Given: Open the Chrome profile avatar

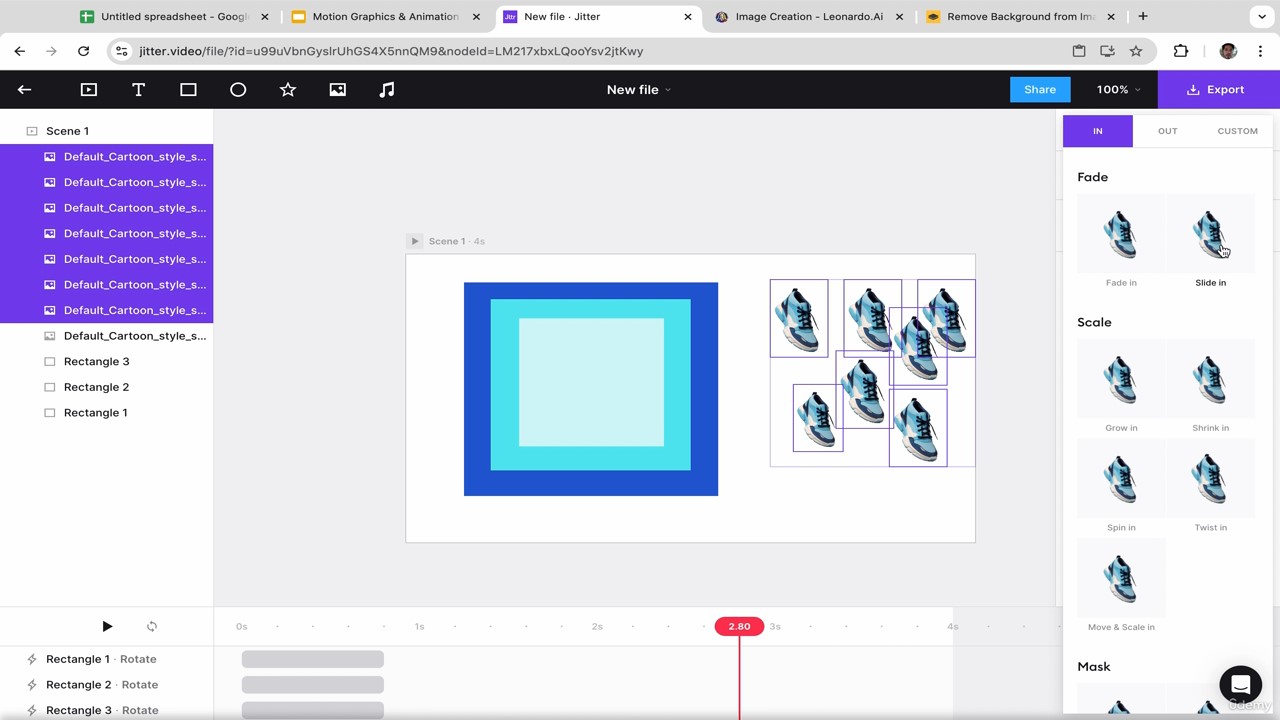Looking at the screenshot, I should click(1228, 51).
